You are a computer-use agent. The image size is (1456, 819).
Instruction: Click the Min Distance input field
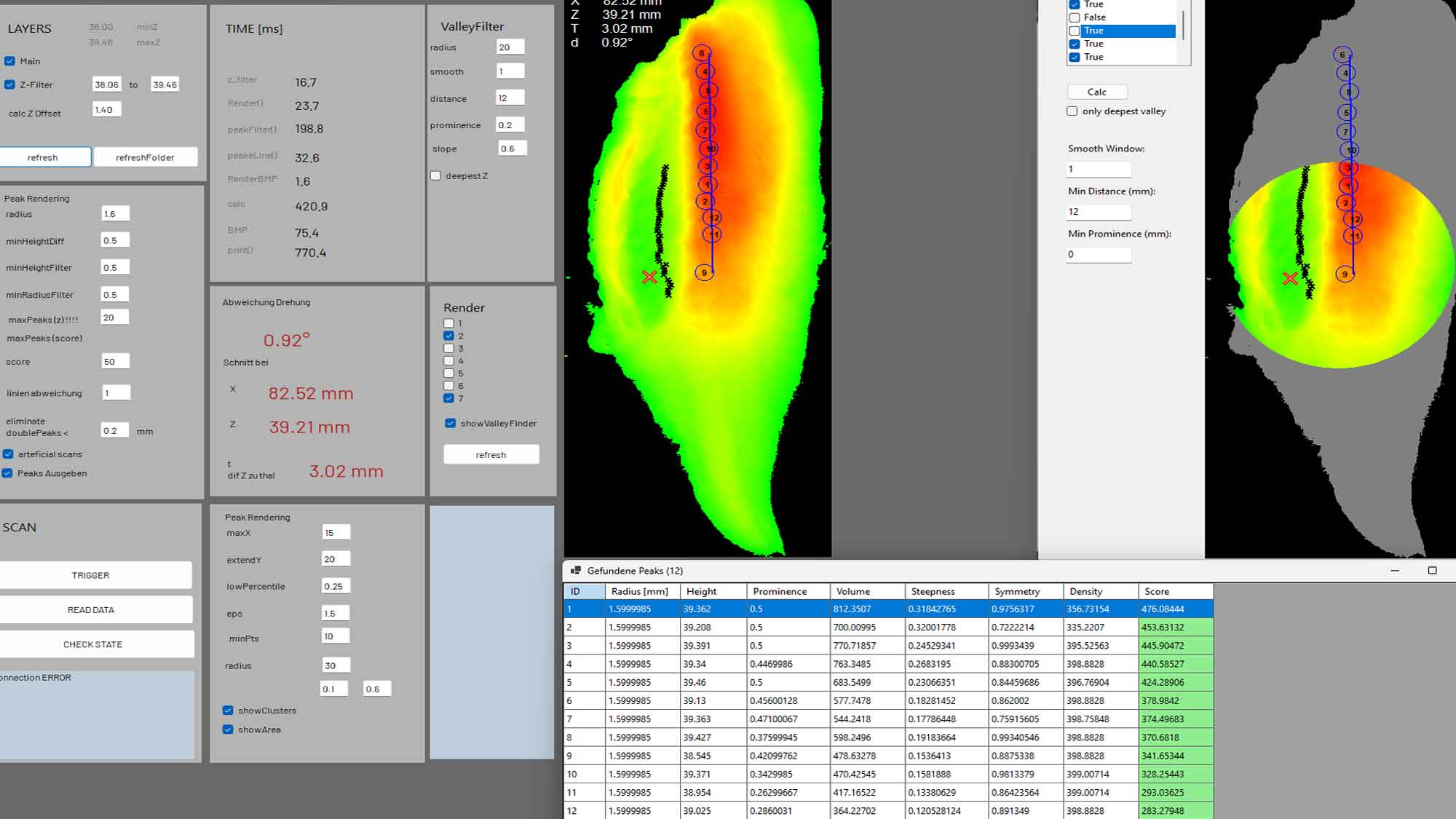coord(1098,212)
